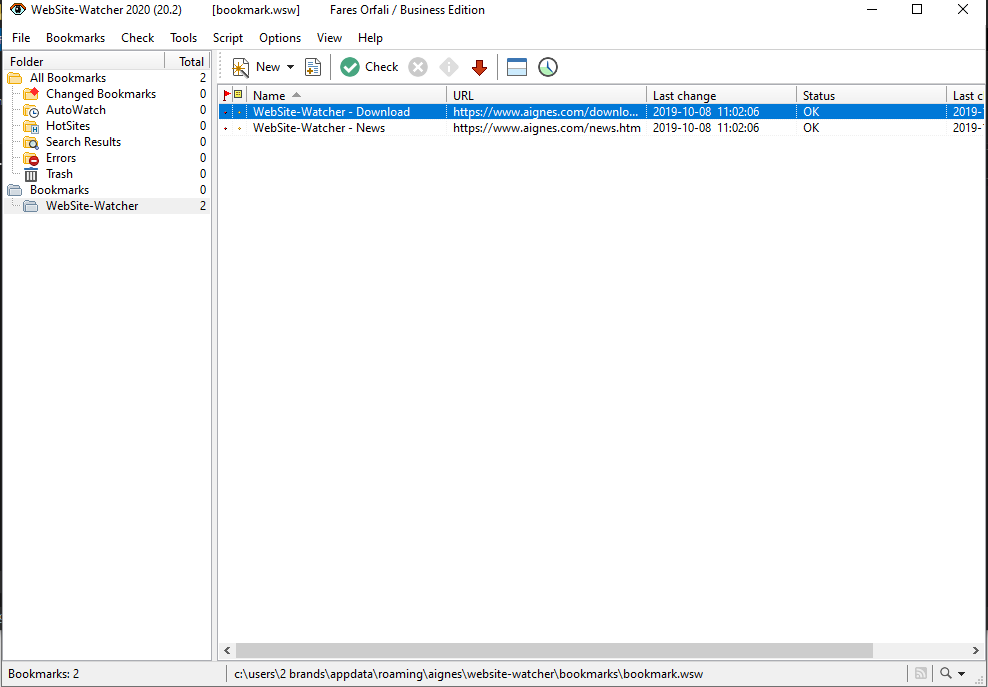Viewport: 988px width, 687px height.
Task: Click the RSS feed icon in status bar
Action: point(921,673)
